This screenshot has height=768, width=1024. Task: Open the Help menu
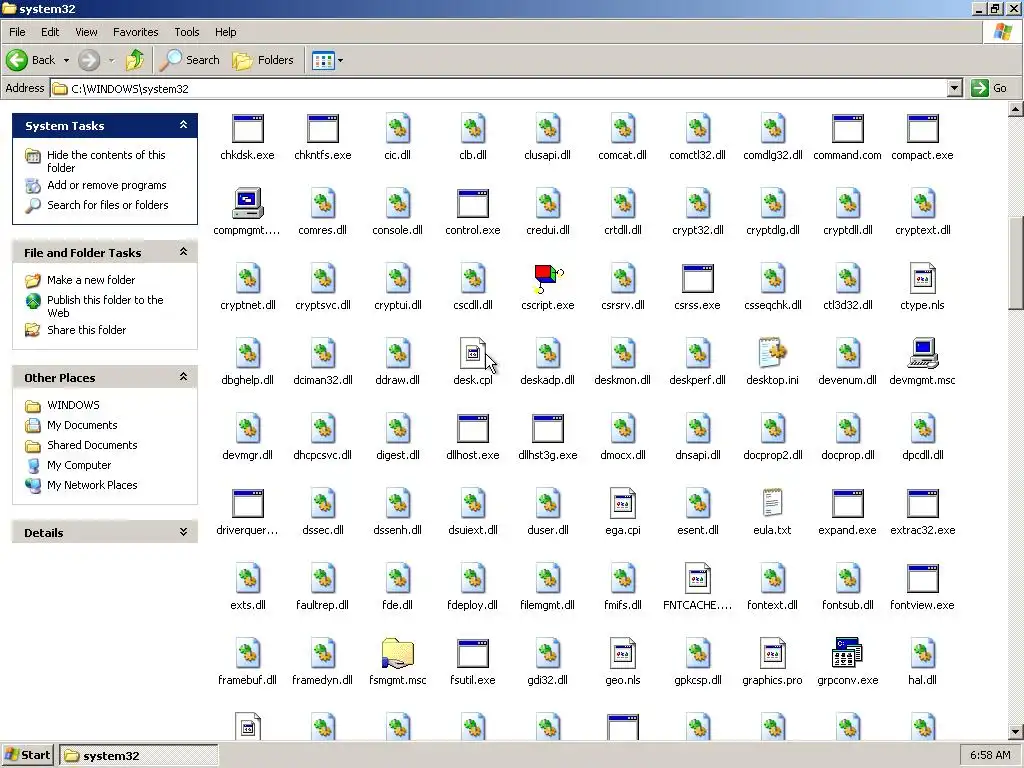[225, 32]
